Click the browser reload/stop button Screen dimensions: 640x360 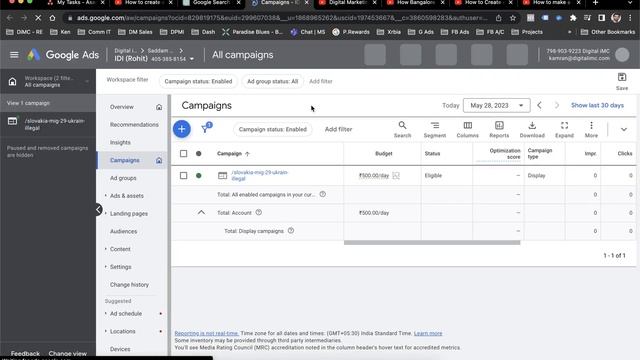pos(38,18)
